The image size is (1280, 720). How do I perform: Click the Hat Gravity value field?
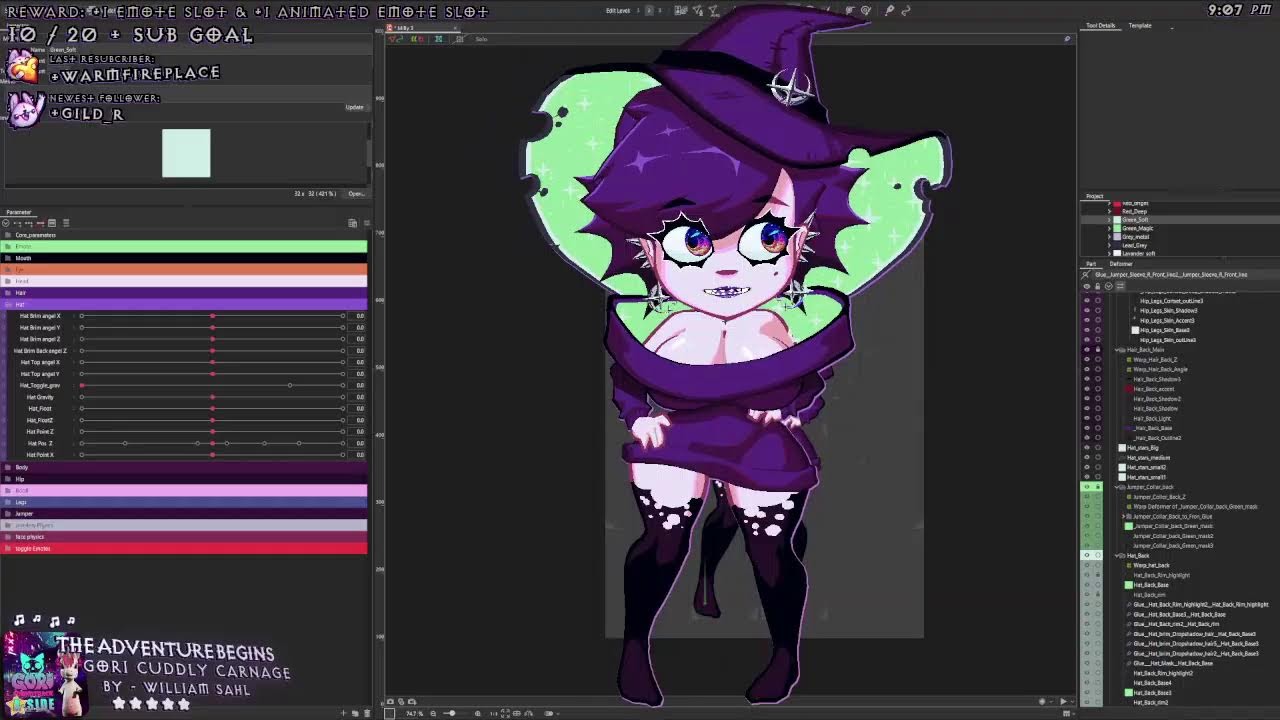pyautogui.click(x=357, y=397)
